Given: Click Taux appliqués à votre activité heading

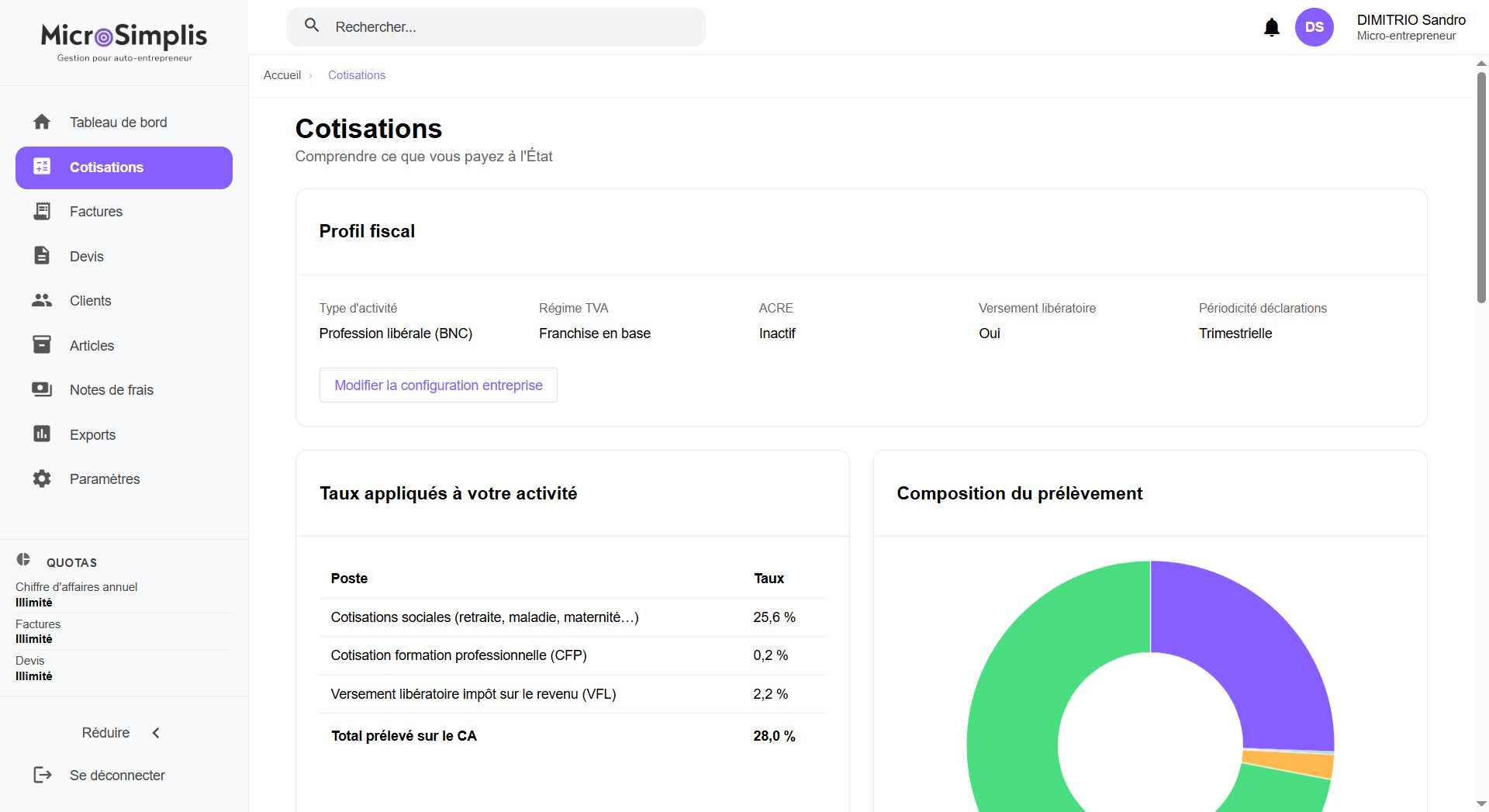Looking at the screenshot, I should click(x=448, y=493).
